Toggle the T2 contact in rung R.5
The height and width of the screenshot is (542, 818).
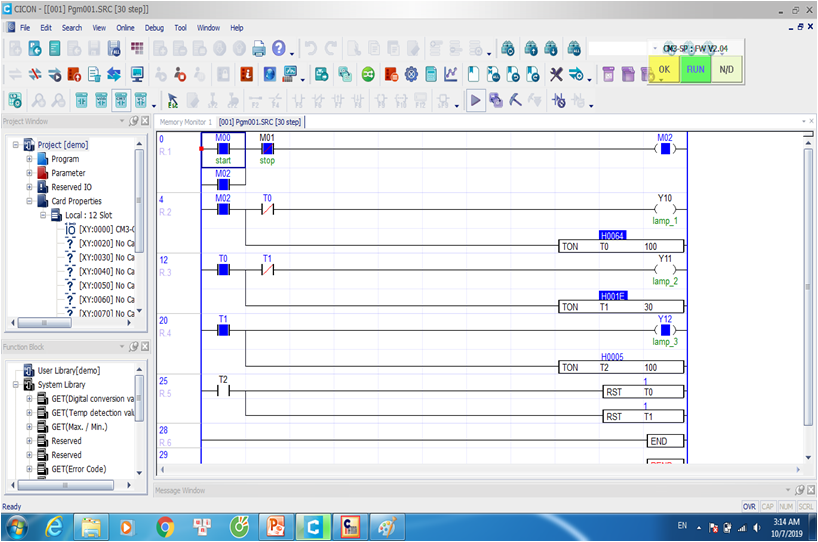(x=223, y=391)
